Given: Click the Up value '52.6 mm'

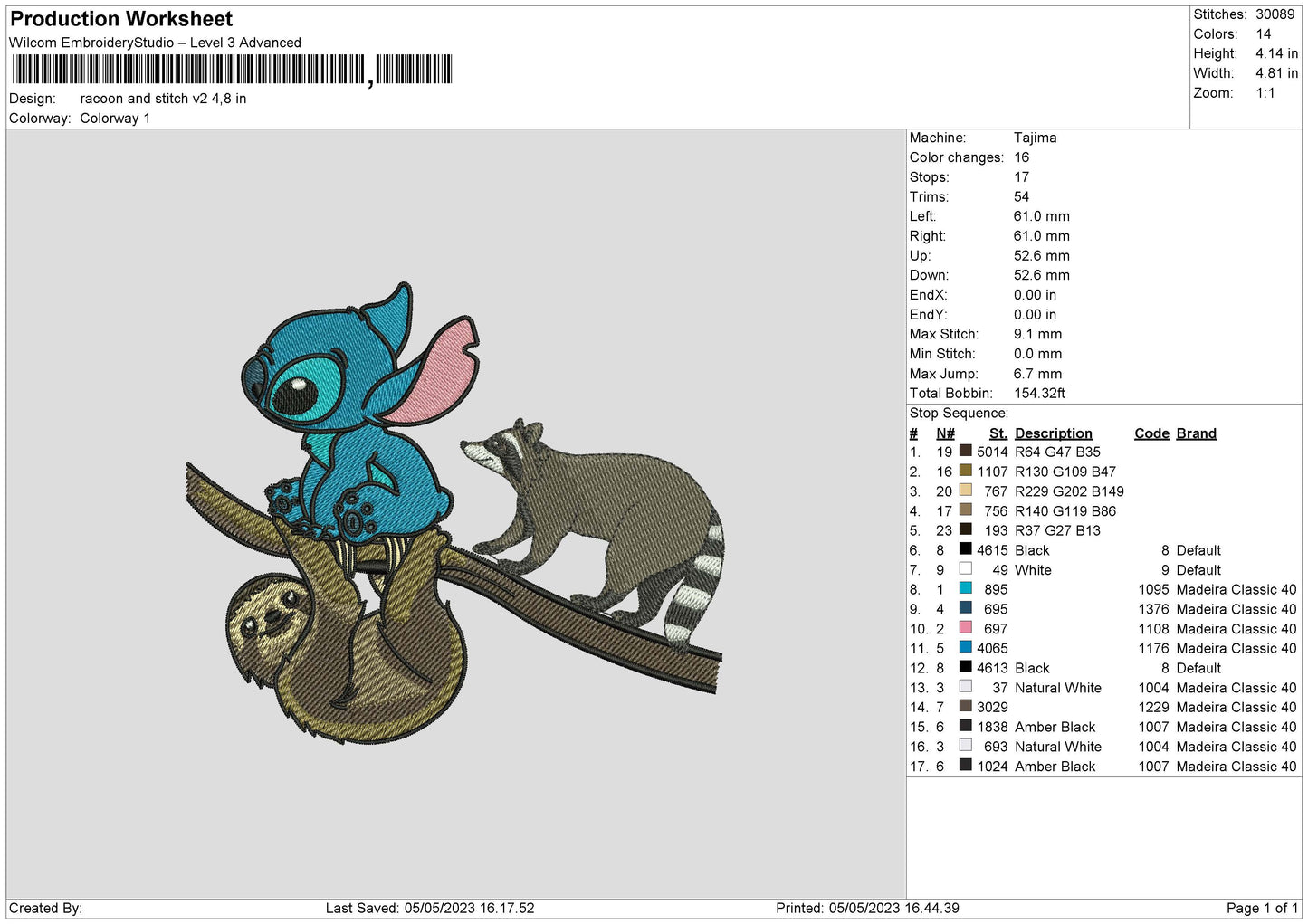Looking at the screenshot, I should pos(1042,256).
